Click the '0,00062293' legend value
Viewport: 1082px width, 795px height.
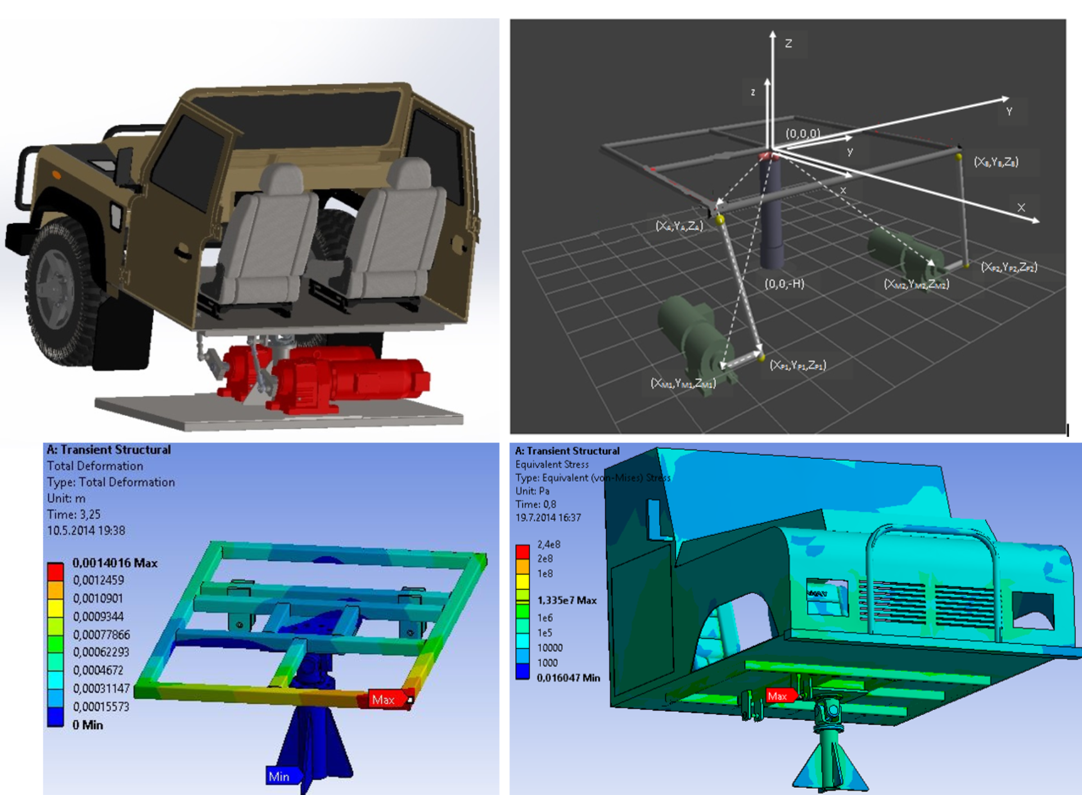click(101, 652)
